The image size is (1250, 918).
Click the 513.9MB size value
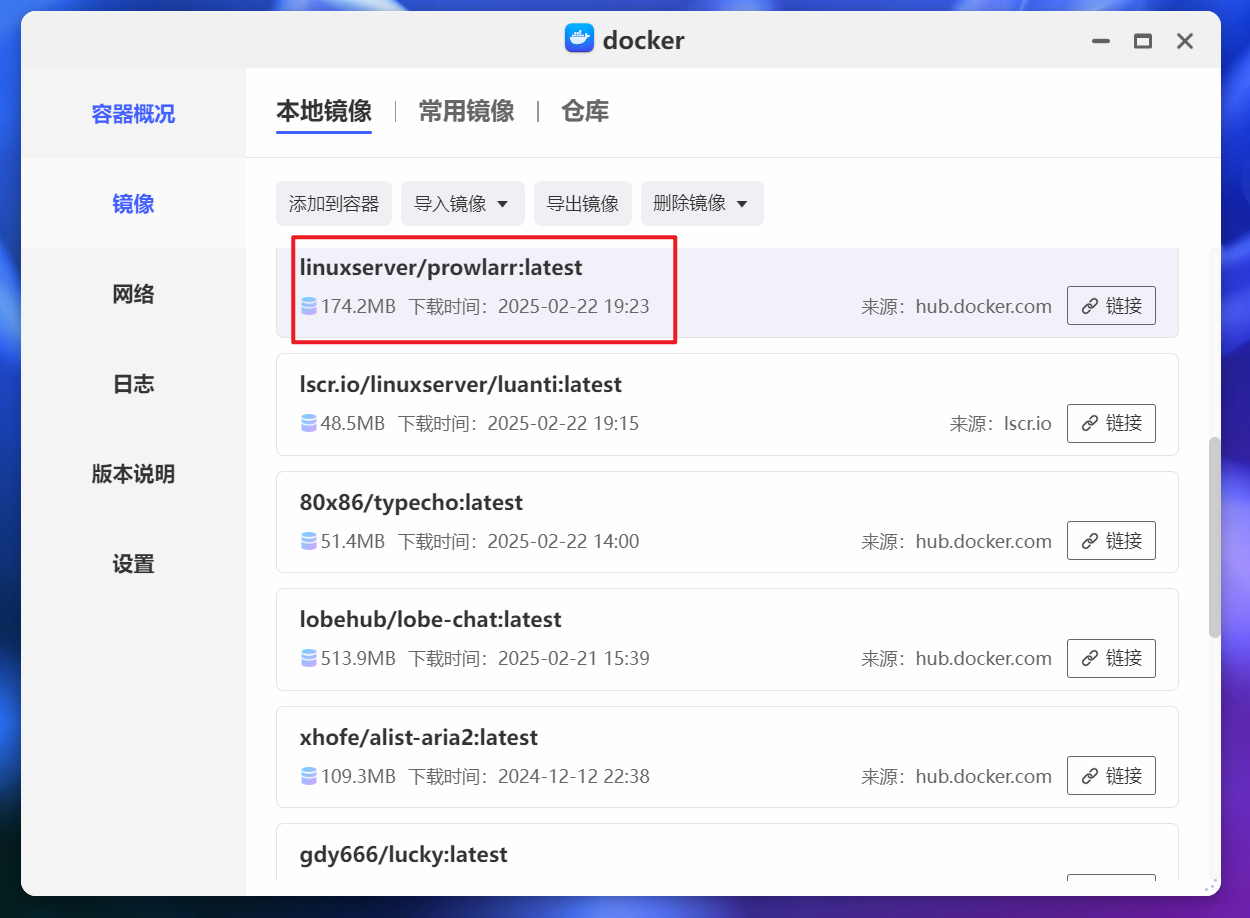coord(358,658)
